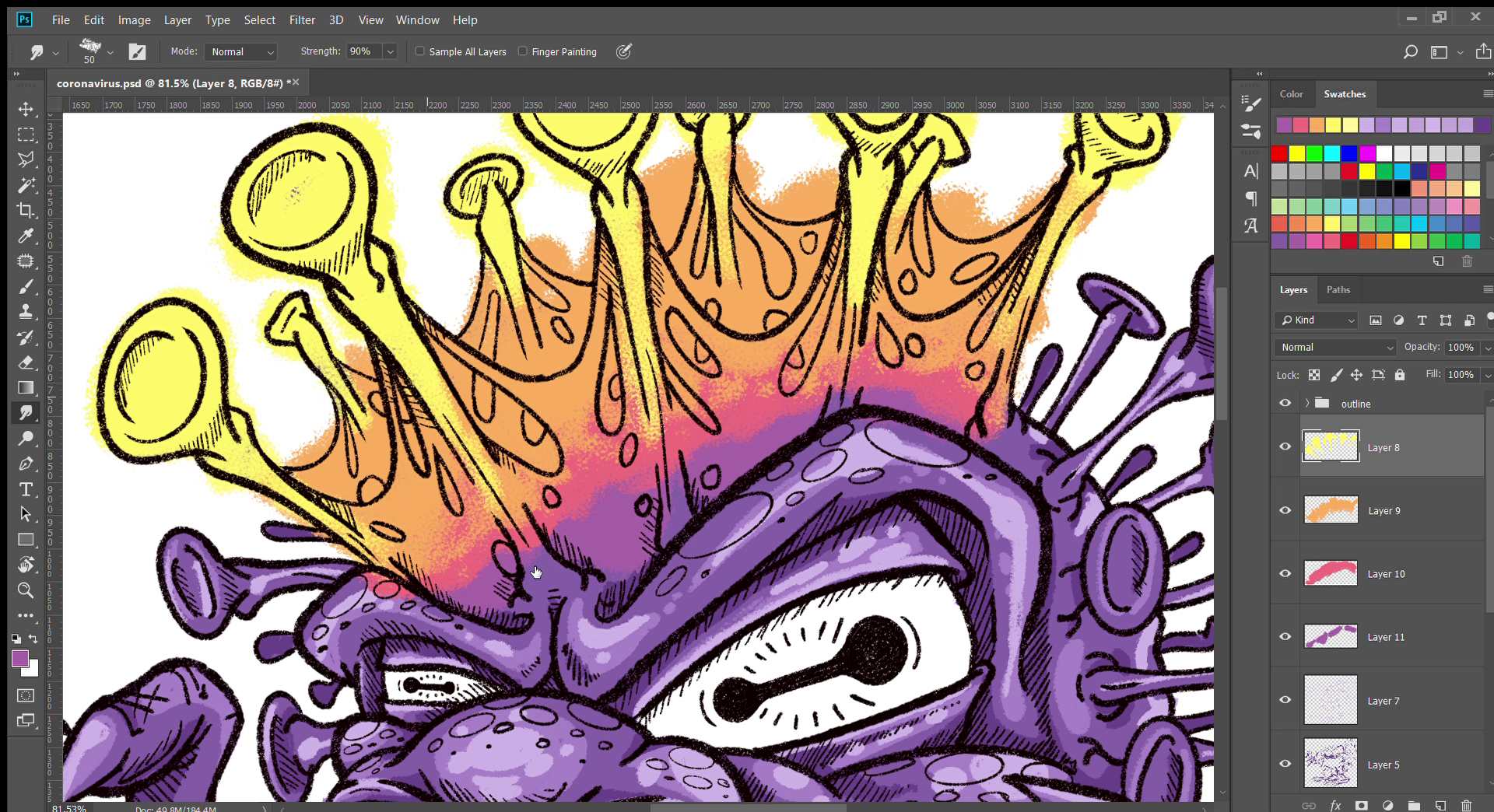Switch to the Paths tab
This screenshot has width=1494, height=812.
click(1338, 289)
